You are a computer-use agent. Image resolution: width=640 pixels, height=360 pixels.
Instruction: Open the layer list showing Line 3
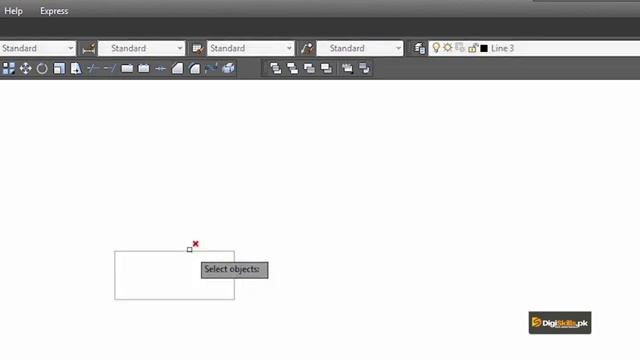(535, 49)
